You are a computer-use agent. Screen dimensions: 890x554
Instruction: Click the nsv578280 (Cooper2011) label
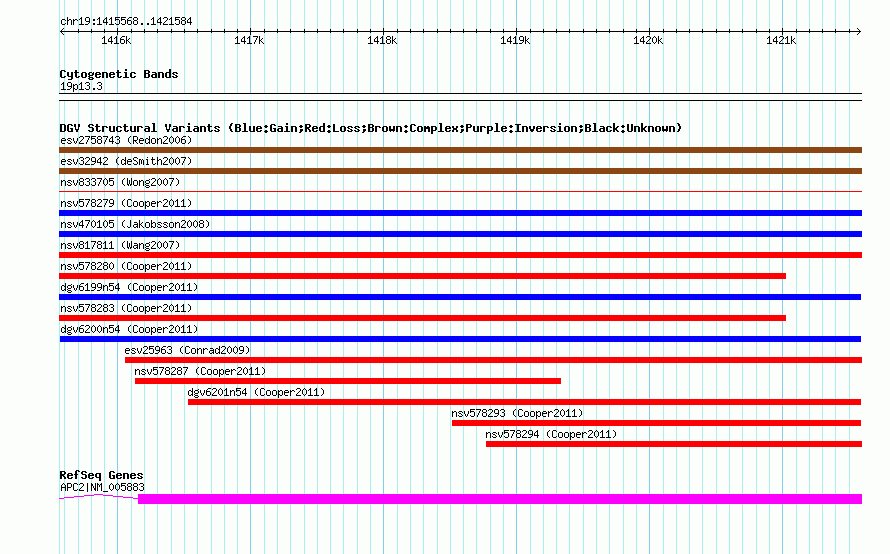pyautogui.click(x=126, y=266)
